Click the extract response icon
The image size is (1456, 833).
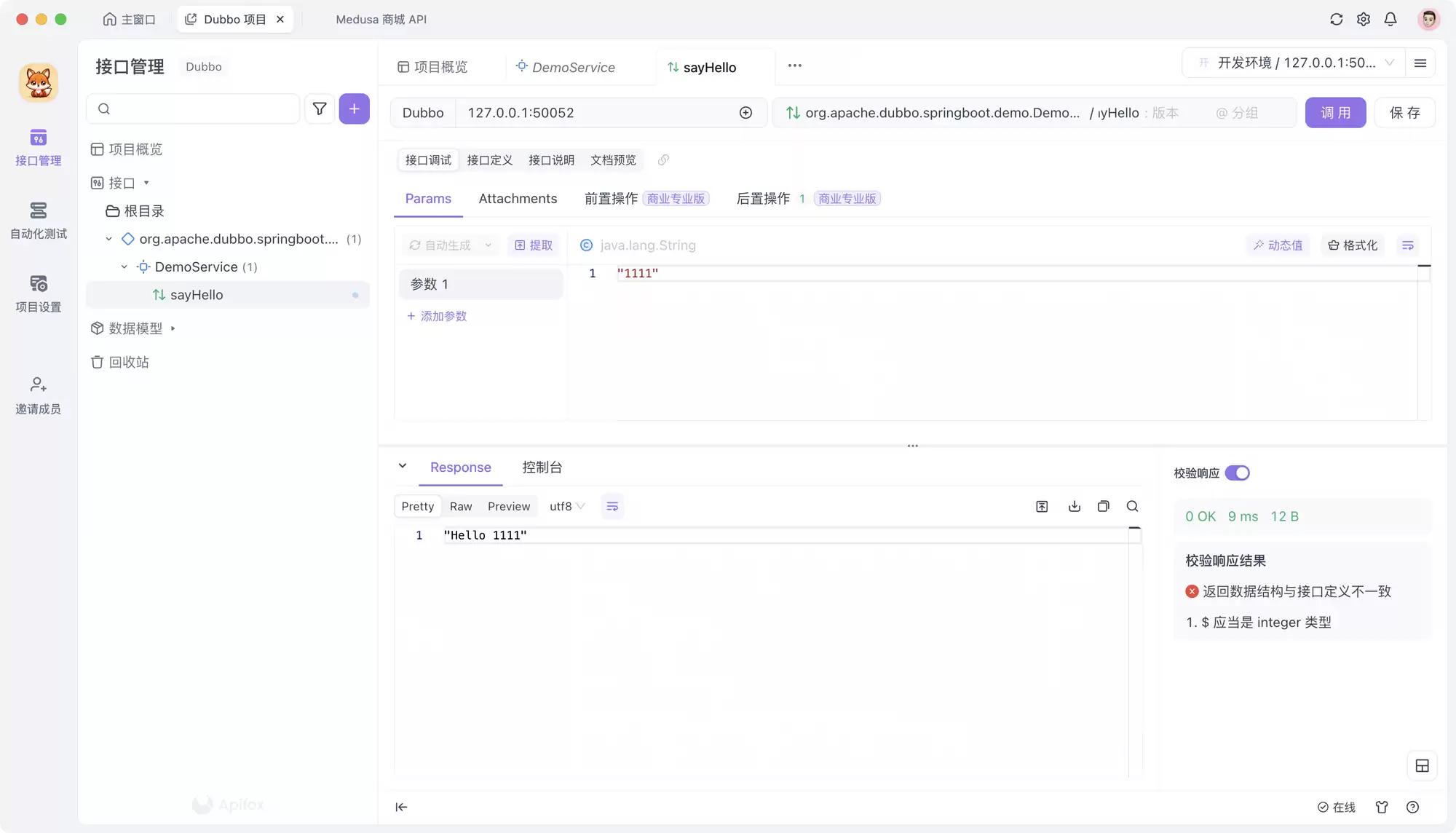click(1042, 506)
